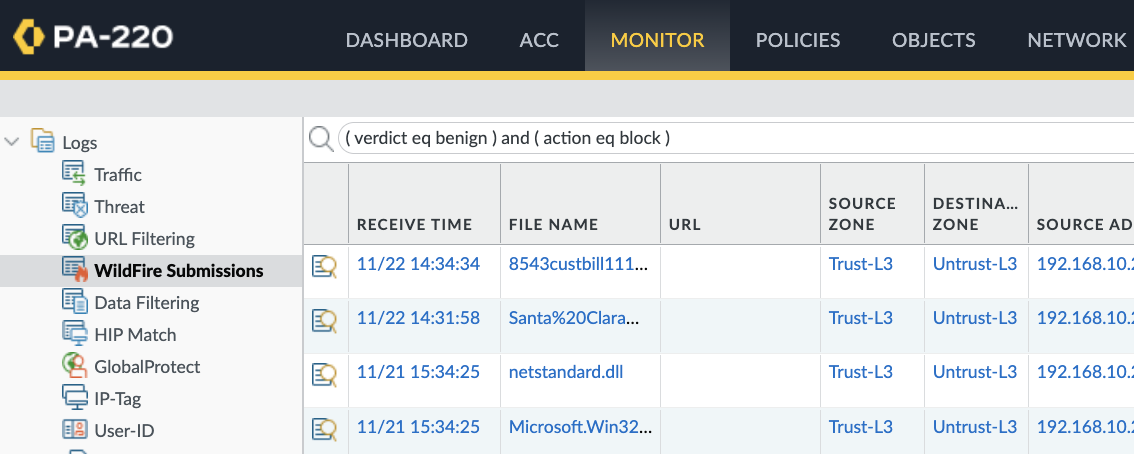Screen dimensions: 1134x454
Task: Click Untrust-L3 in Santa%20Clara row
Action: pyautogui.click(x=975, y=318)
